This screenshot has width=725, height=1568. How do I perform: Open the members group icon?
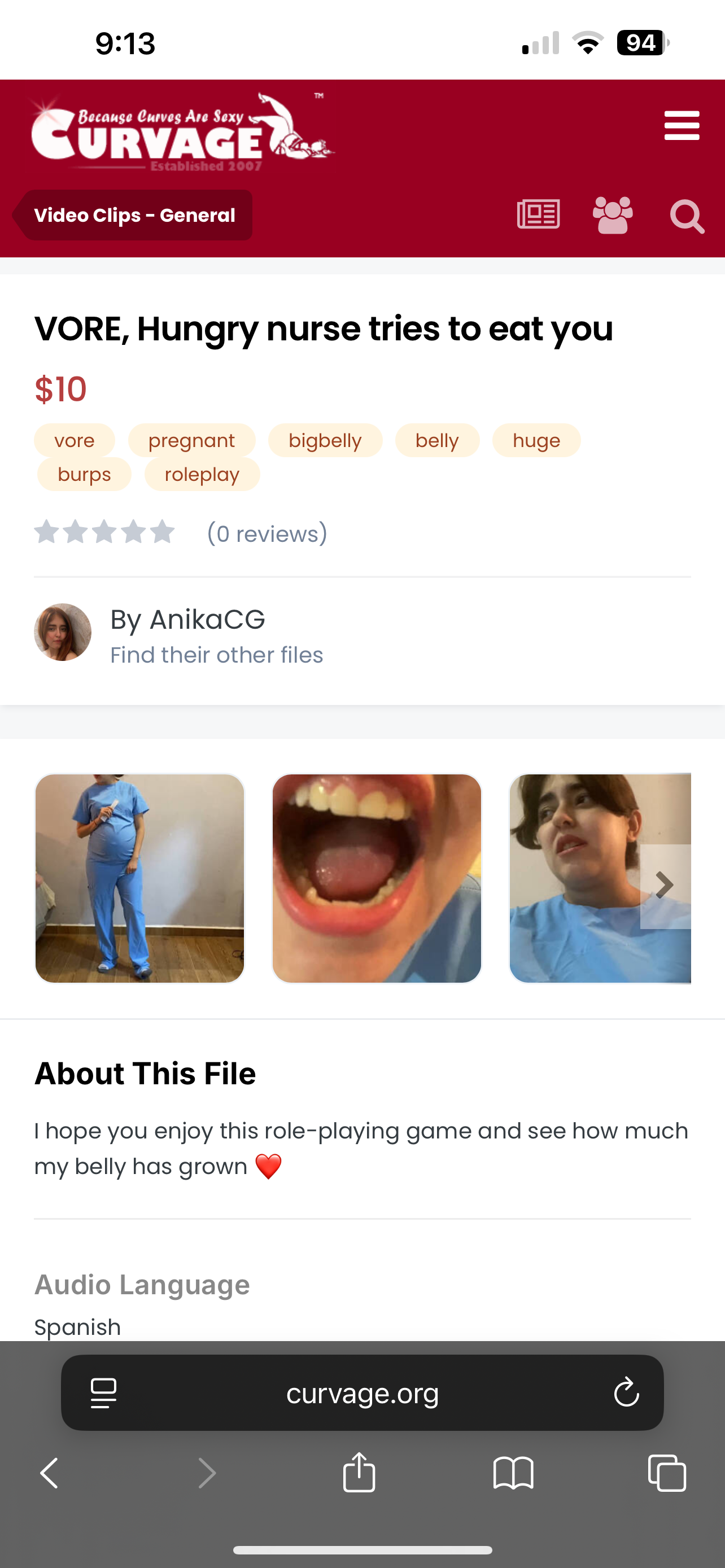click(613, 215)
